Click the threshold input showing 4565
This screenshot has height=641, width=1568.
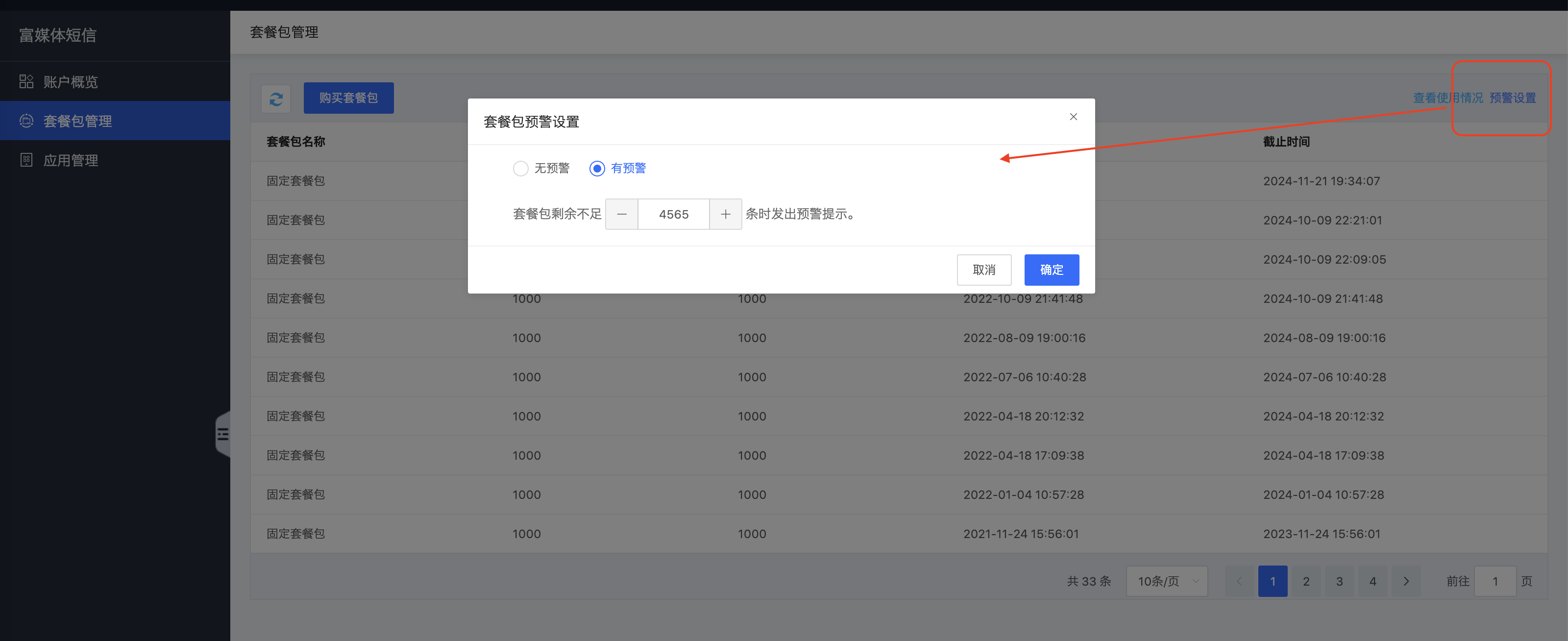click(673, 214)
